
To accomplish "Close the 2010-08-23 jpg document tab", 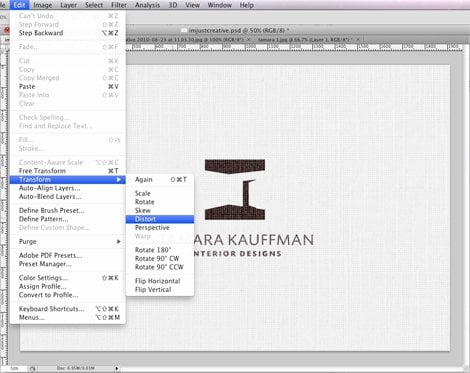I will pyautogui.click(x=249, y=39).
